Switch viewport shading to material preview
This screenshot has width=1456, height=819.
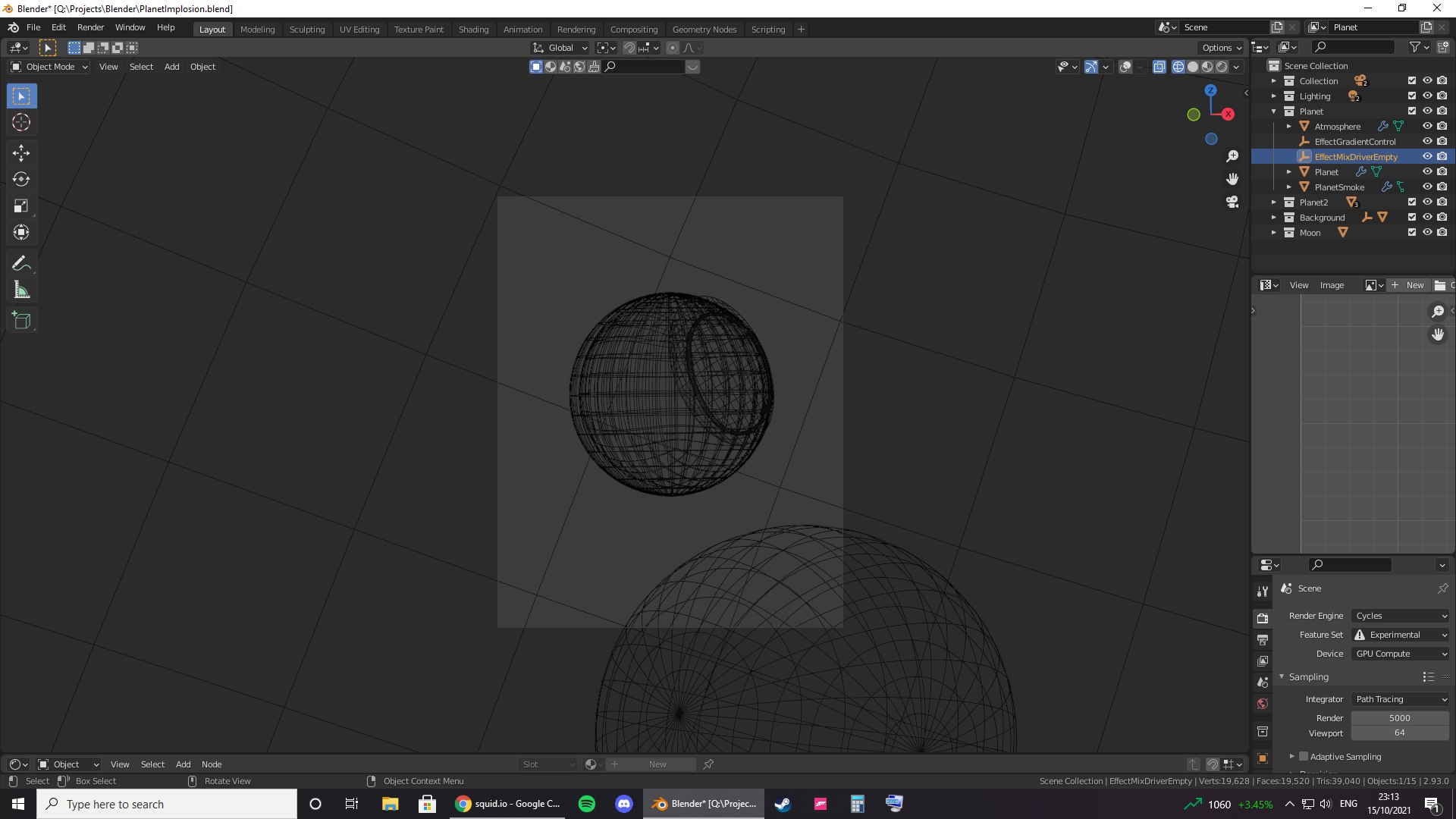[x=1207, y=67]
